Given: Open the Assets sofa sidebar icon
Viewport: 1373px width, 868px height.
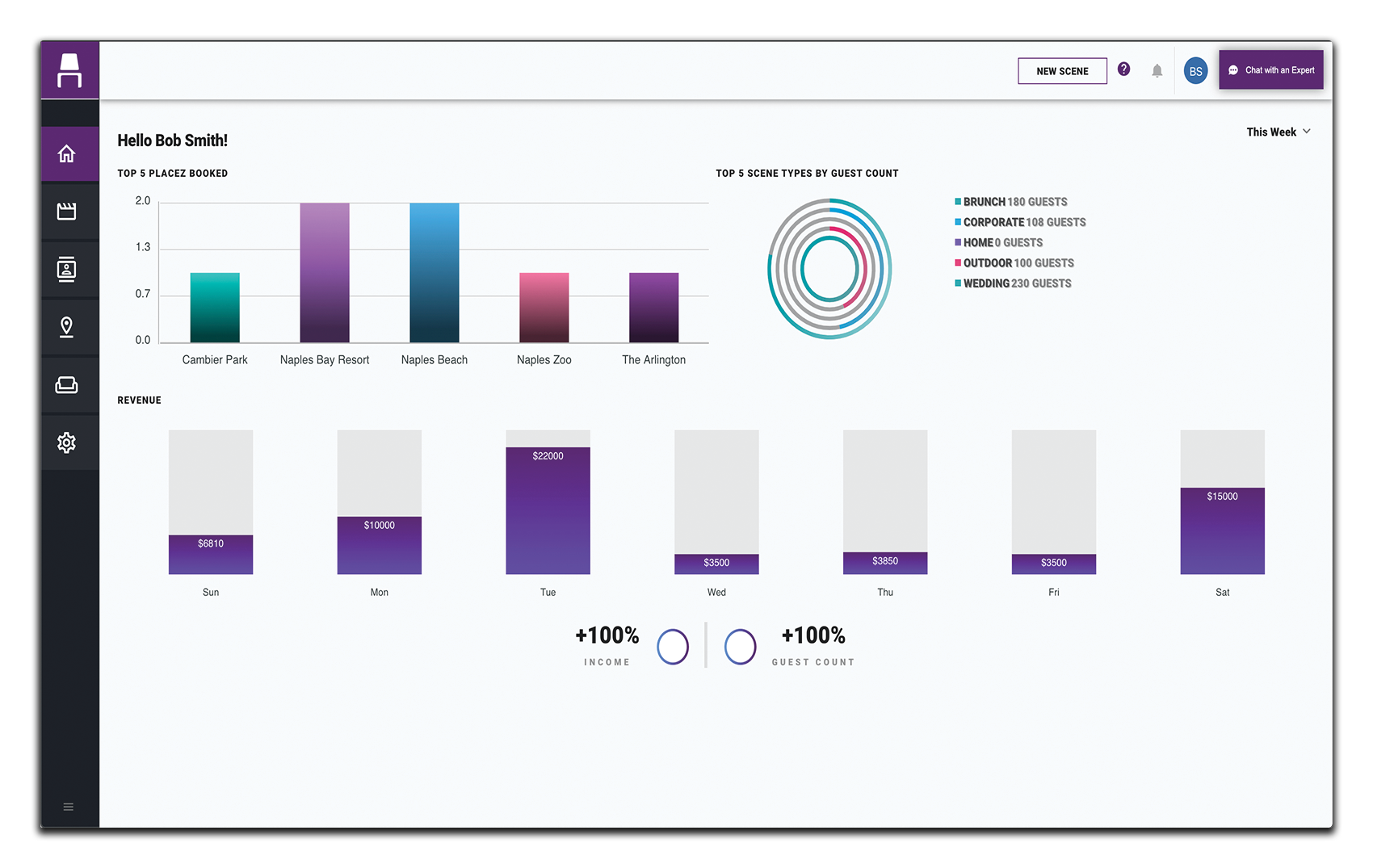Looking at the screenshot, I should point(67,385).
